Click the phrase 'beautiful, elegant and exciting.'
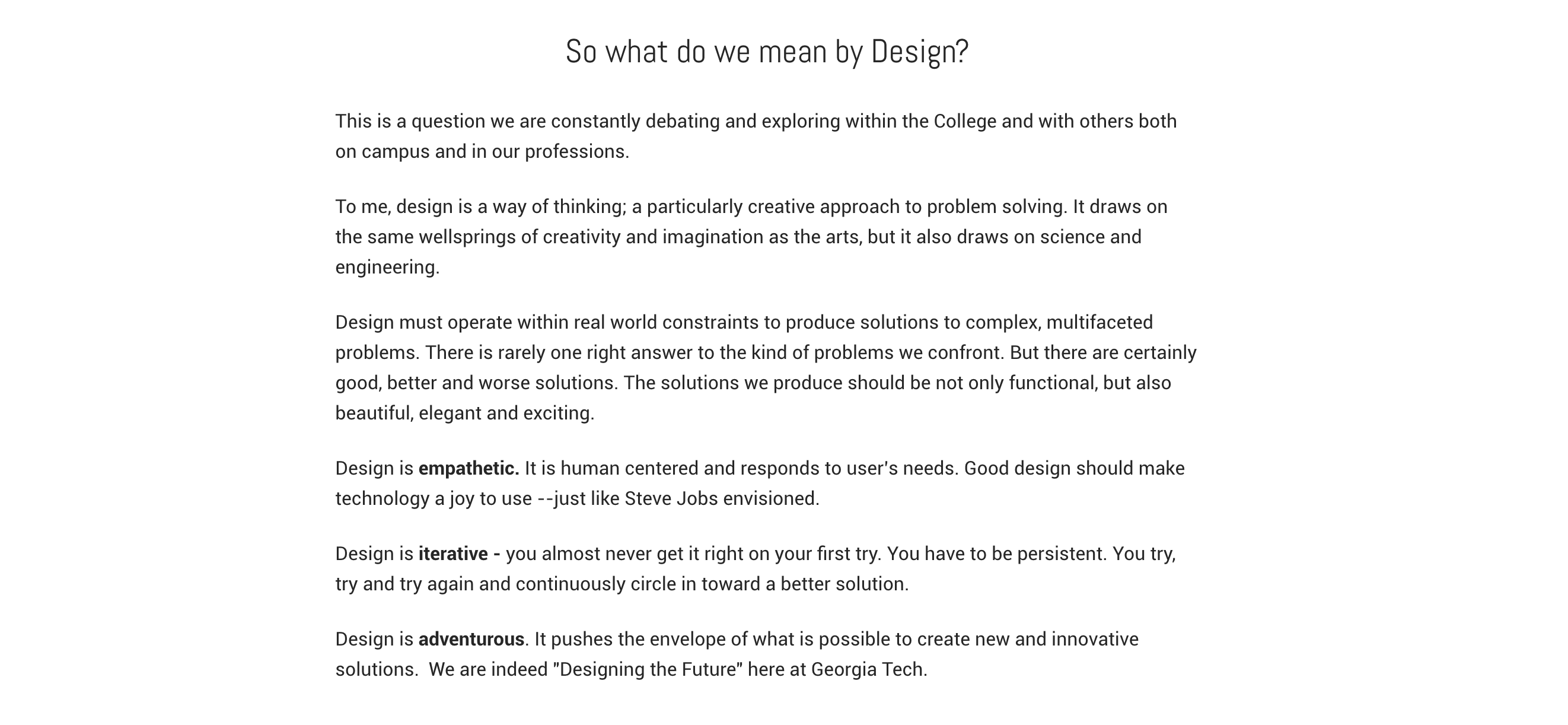The image size is (1568, 725). [465, 414]
